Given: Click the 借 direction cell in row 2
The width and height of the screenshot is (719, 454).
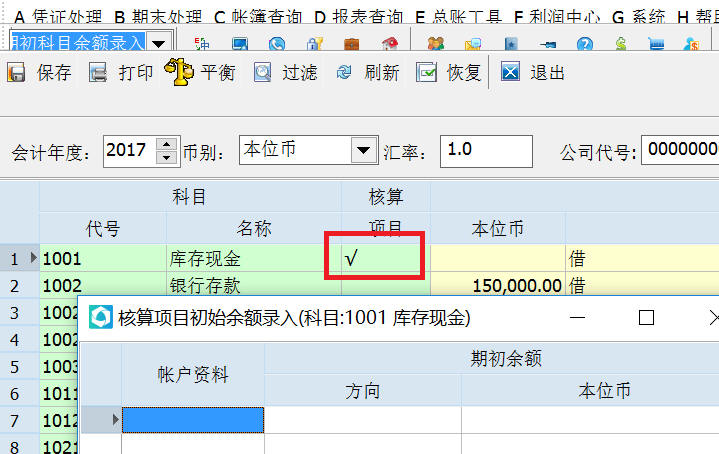Looking at the screenshot, I should coord(642,284).
